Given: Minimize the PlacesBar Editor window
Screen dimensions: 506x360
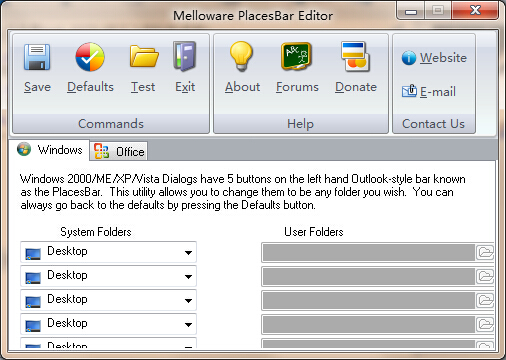Looking at the screenshot, I should click(x=411, y=12).
